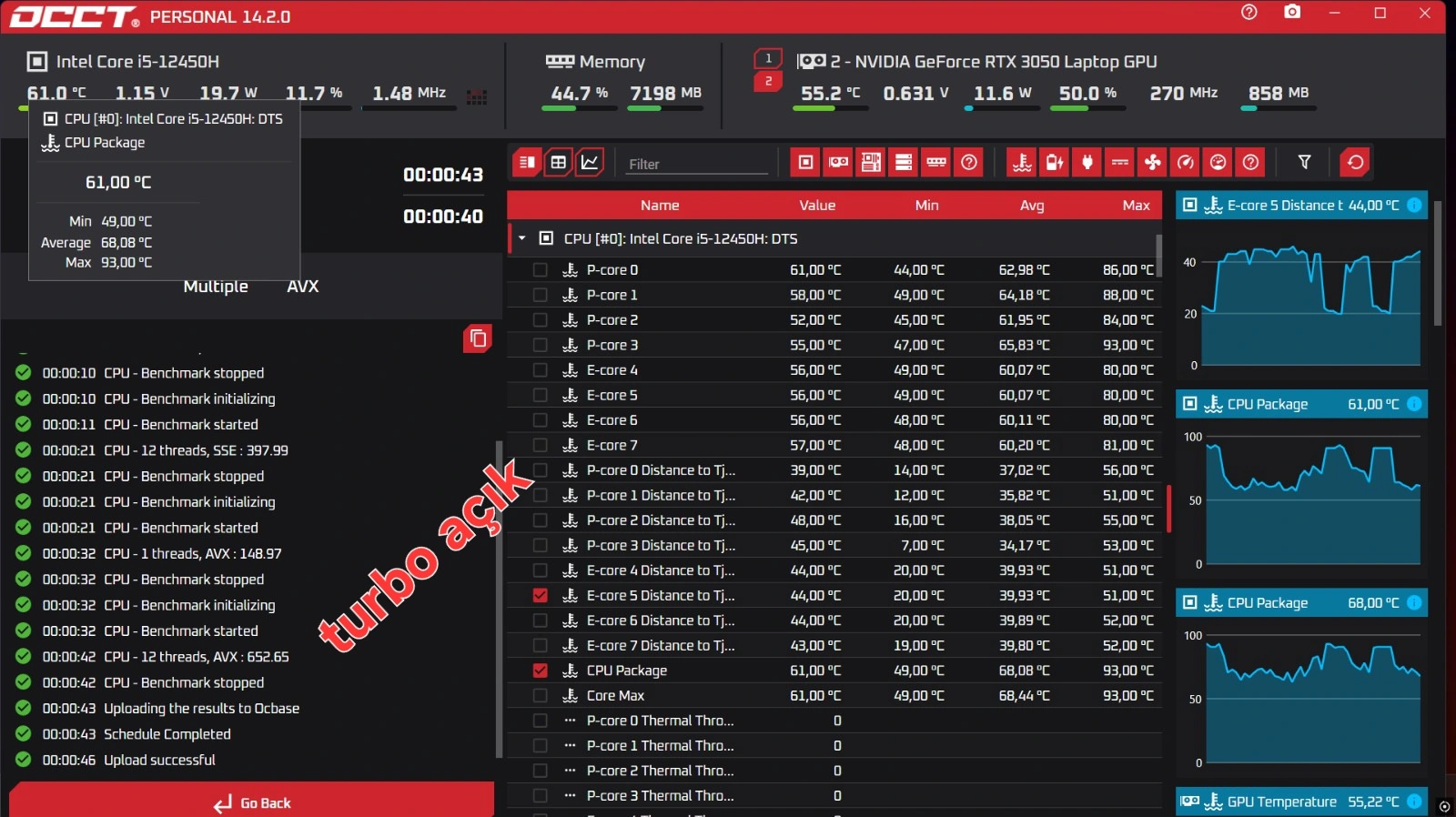
Task: Toggle the GPU sensor filter in the toolbar
Action: tap(838, 163)
